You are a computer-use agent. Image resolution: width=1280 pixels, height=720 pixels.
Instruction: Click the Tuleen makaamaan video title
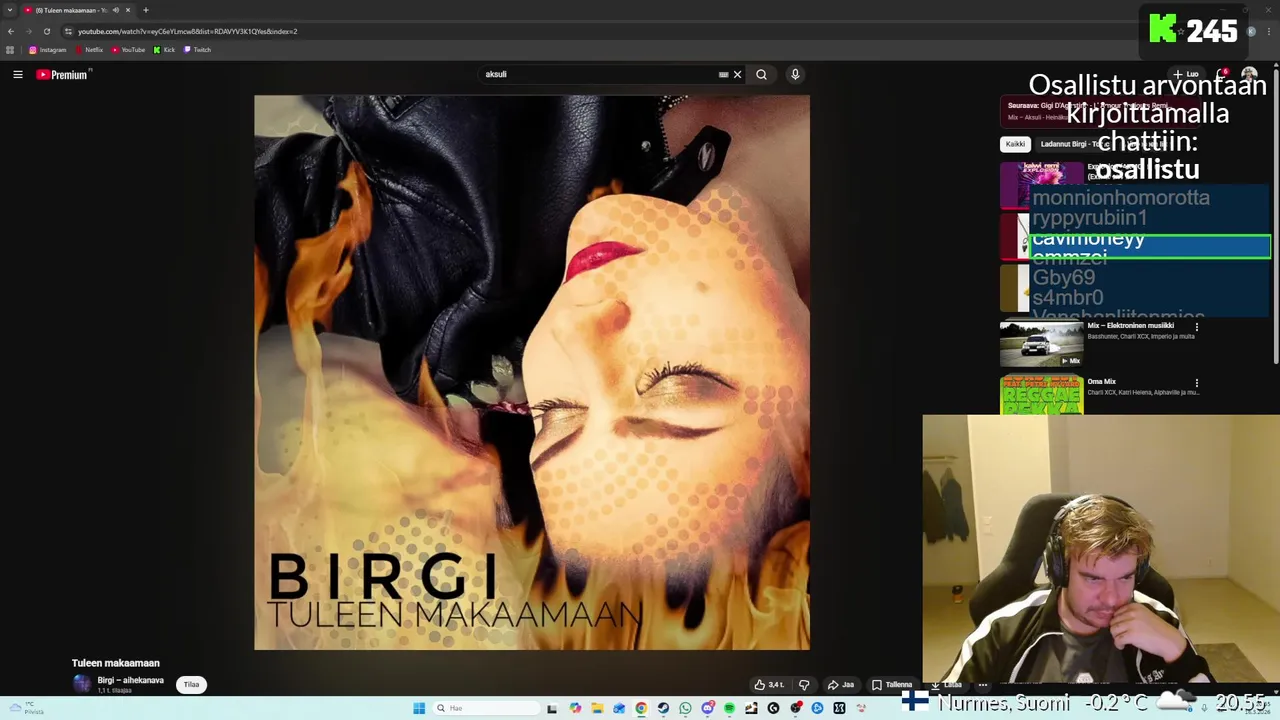(x=115, y=663)
